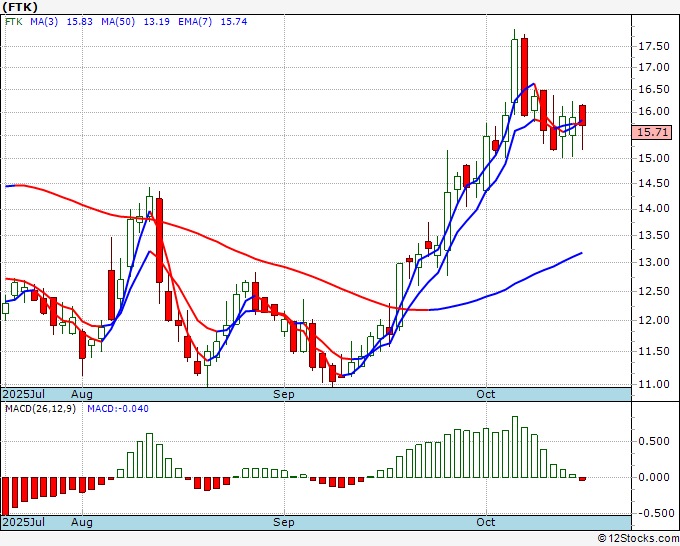Viewport: 680px width, 546px height.
Task: Click the 14.00 price axis label
Action: pyautogui.click(x=654, y=209)
